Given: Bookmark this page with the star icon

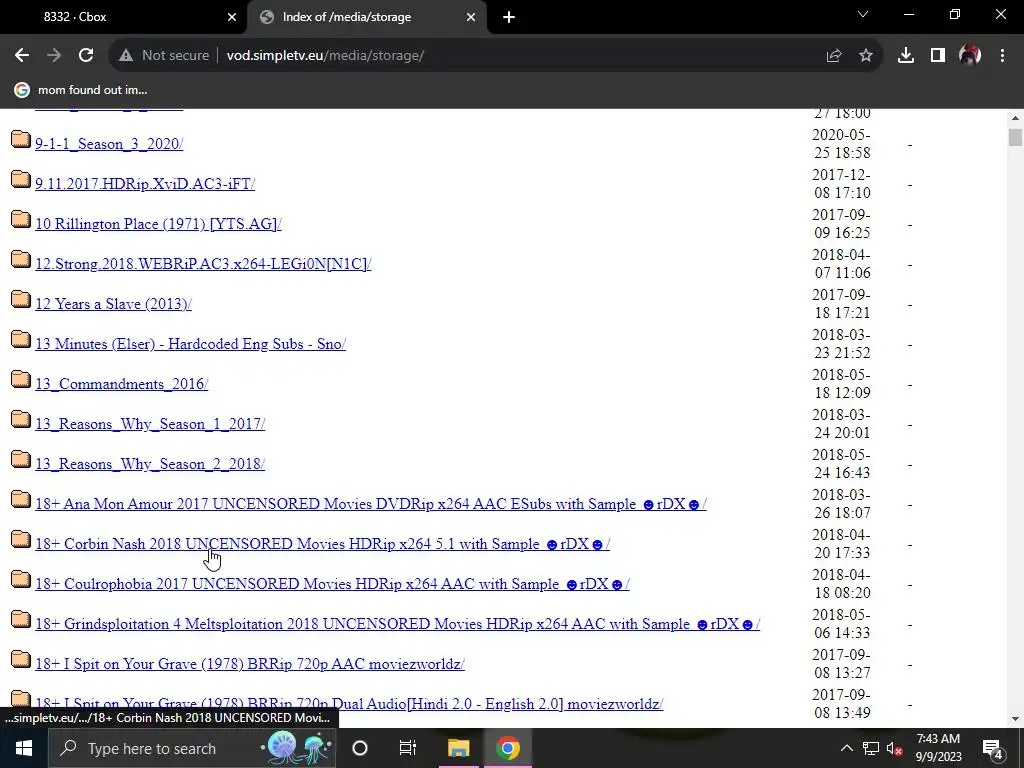Looking at the screenshot, I should [x=866, y=56].
